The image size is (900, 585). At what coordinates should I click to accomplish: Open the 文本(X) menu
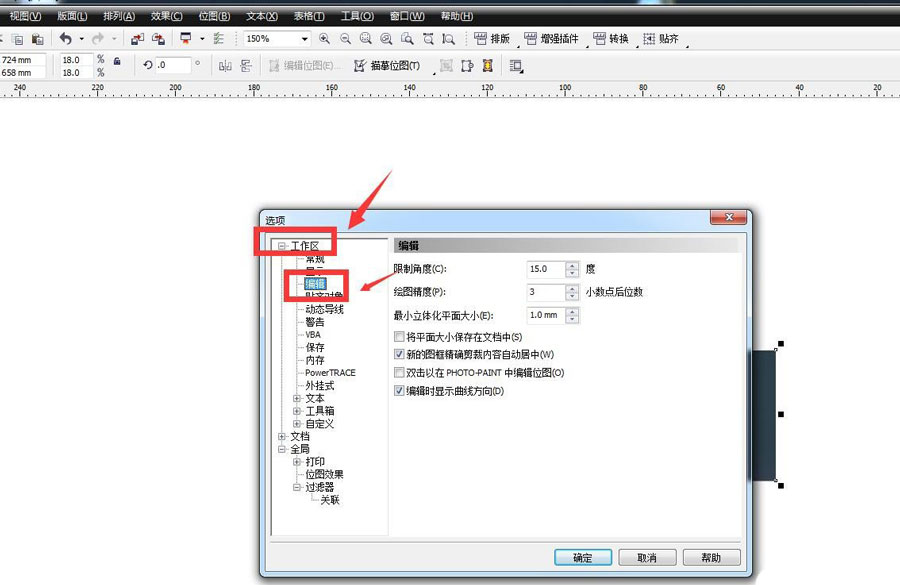[261, 14]
